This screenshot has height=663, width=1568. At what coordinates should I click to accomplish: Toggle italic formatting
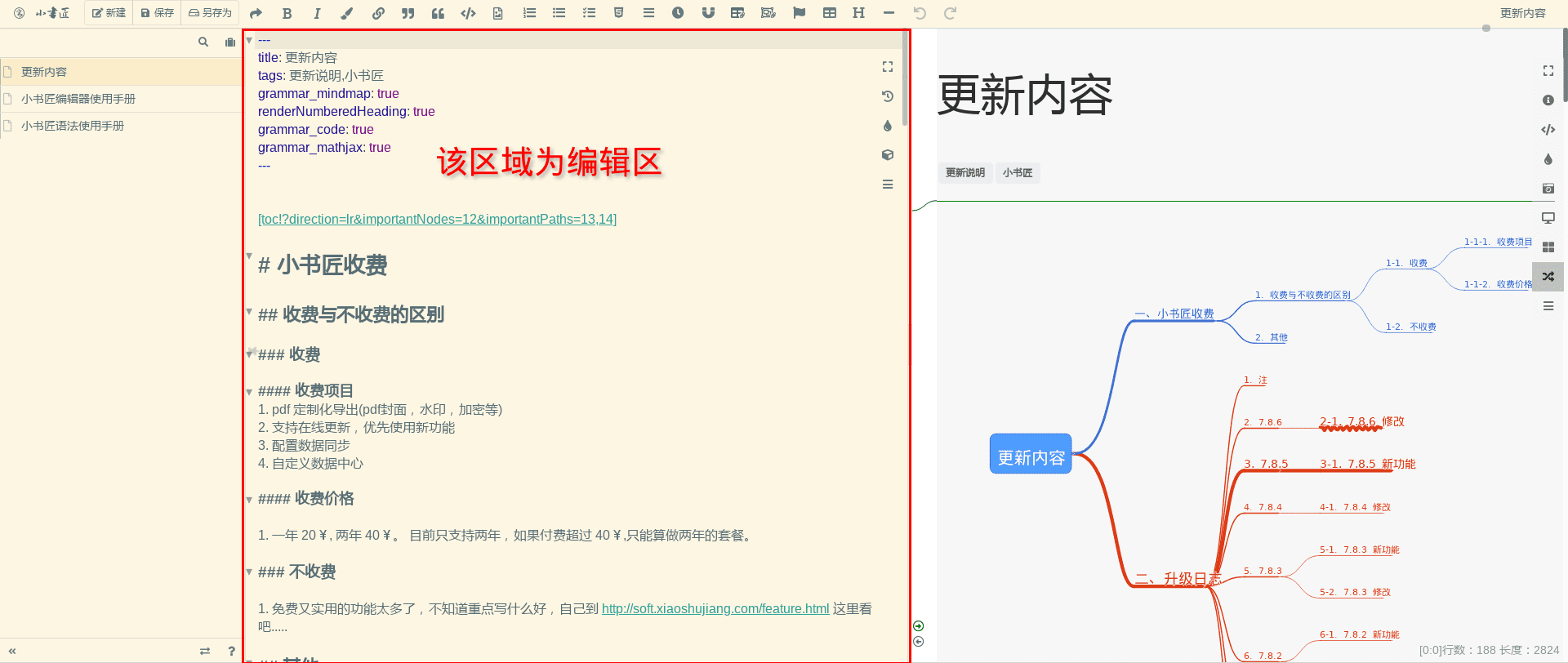pyautogui.click(x=317, y=13)
